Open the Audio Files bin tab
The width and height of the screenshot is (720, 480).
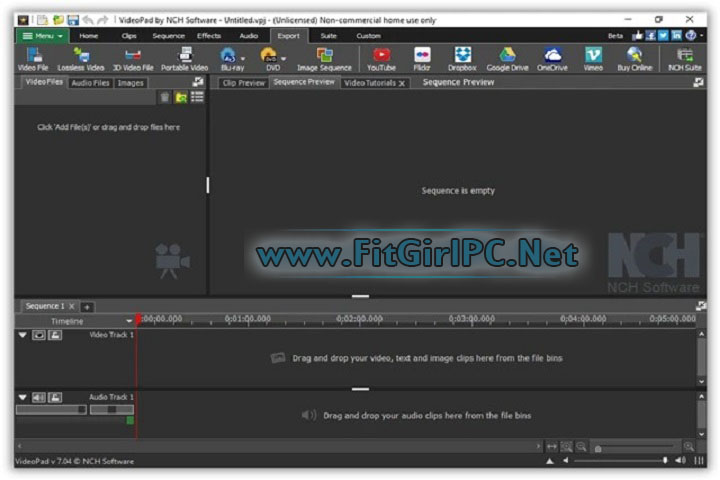pyautogui.click(x=90, y=83)
